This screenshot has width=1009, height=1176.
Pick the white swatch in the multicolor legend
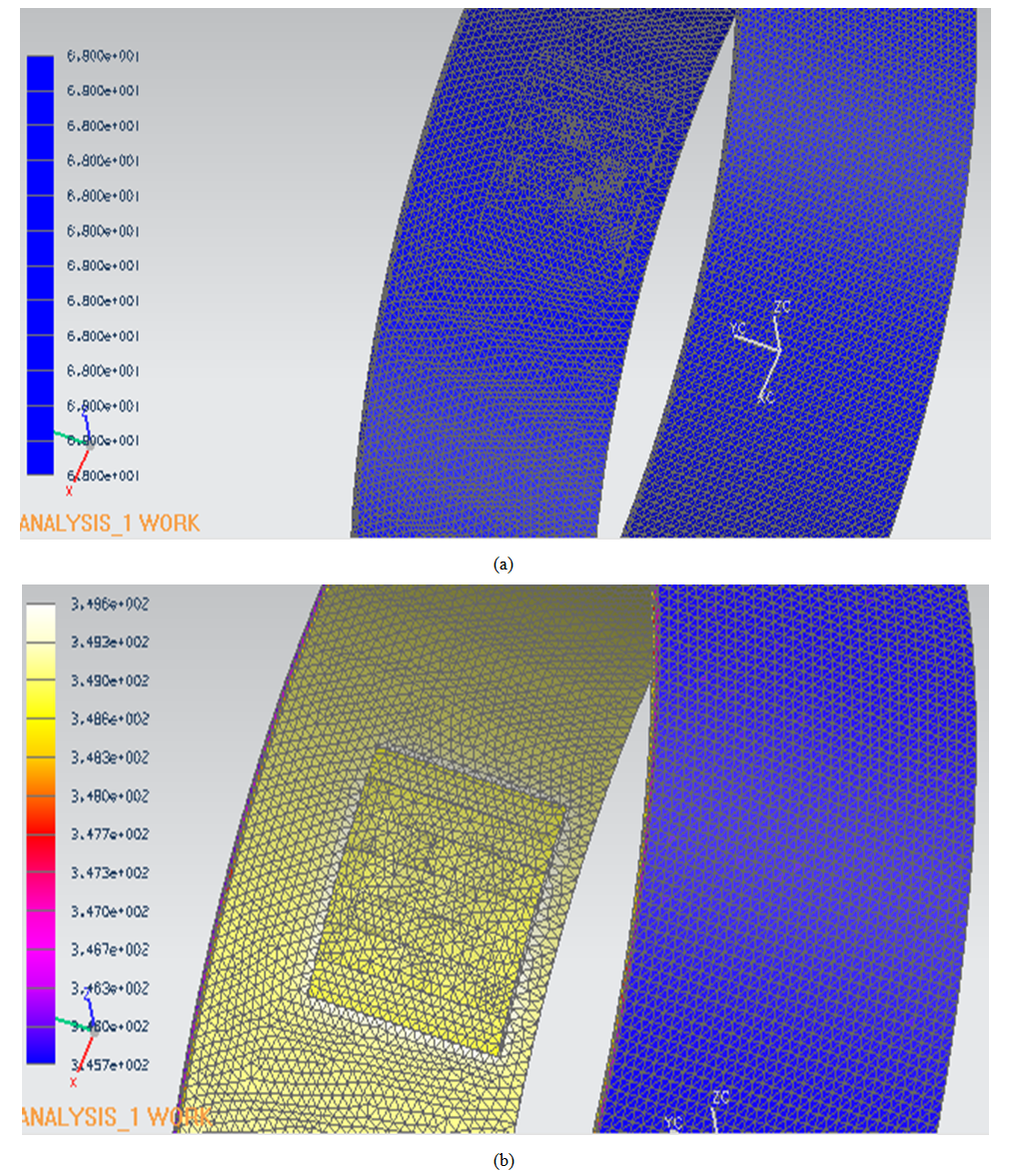coord(40,621)
